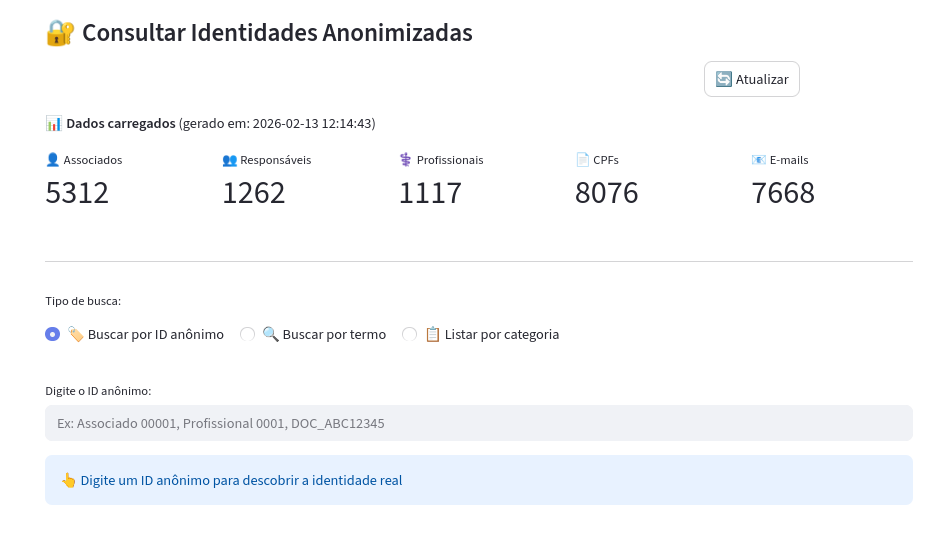This screenshot has width=945, height=542.
Task: Click the padlock icon in the page title
Action: 60,33
